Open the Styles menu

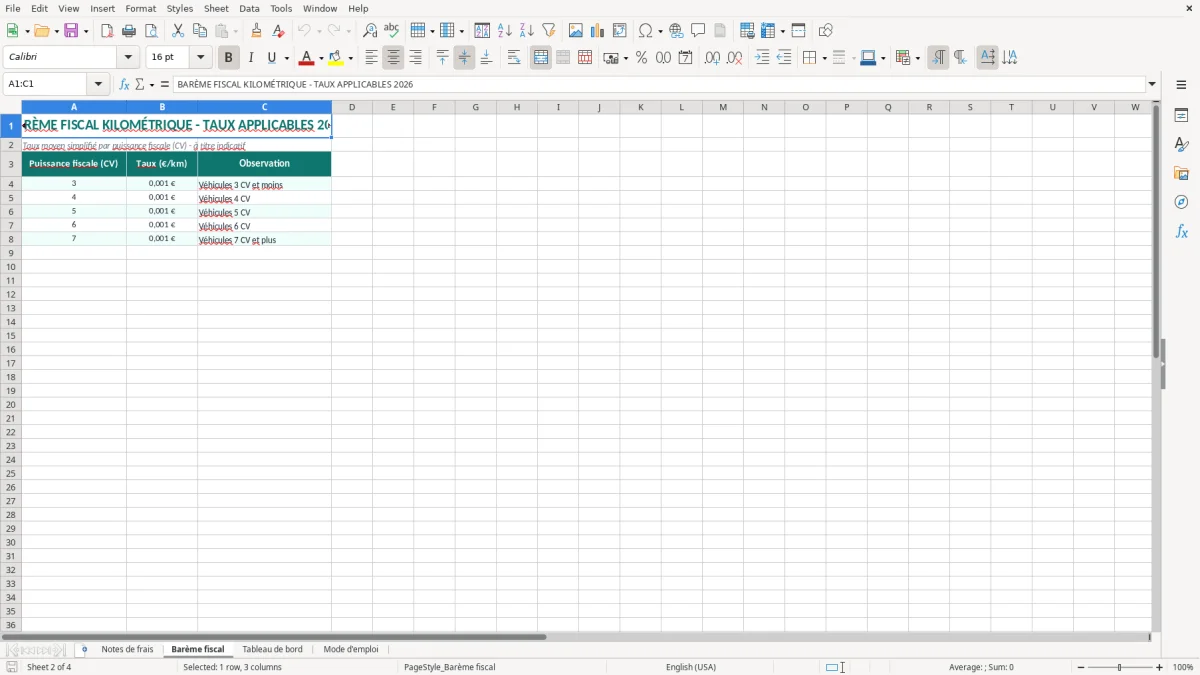pyautogui.click(x=180, y=8)
